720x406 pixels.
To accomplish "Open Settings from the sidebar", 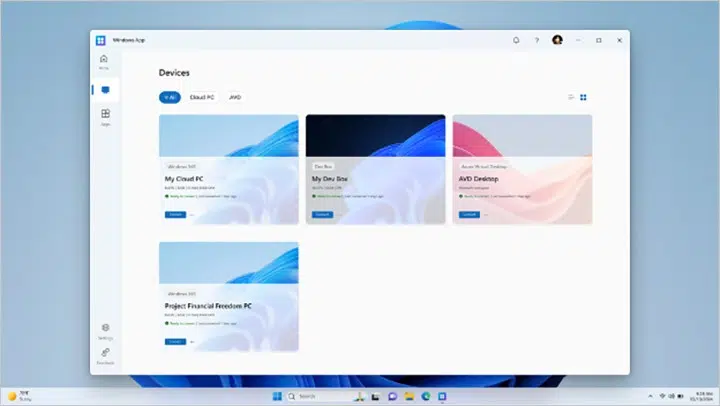I will pyautogui.click(x=105, y=331).
